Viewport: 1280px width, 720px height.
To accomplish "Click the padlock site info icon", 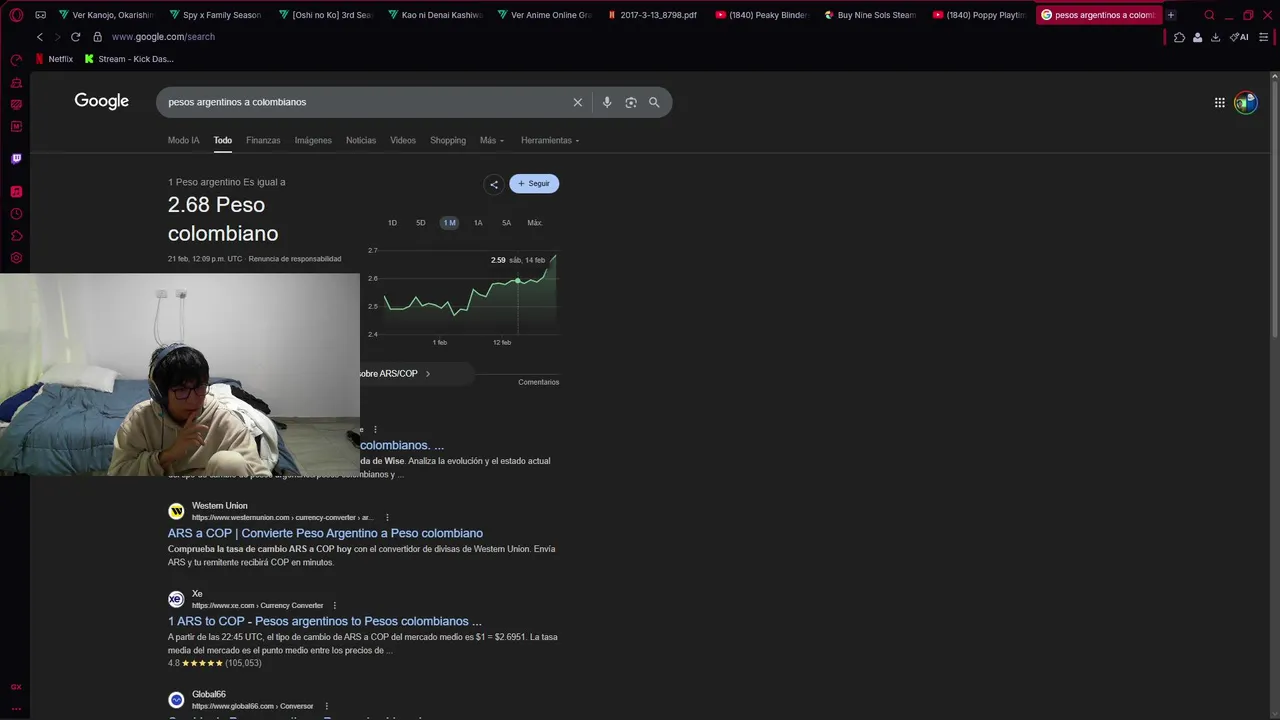I will [97, 37].
